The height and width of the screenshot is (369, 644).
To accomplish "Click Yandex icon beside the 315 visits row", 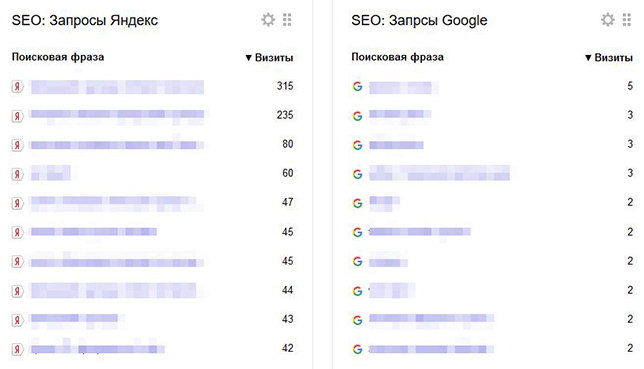I will [x=17, y=87].
